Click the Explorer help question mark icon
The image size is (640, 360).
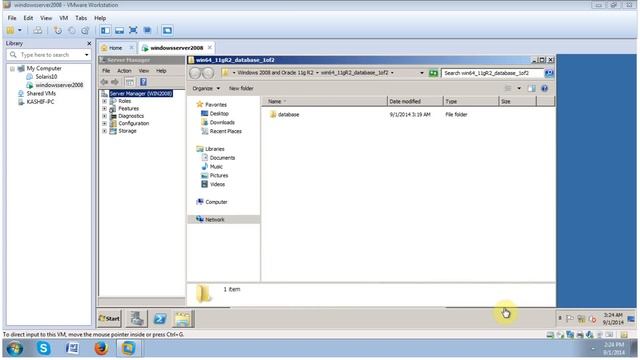tap(544, 88)
